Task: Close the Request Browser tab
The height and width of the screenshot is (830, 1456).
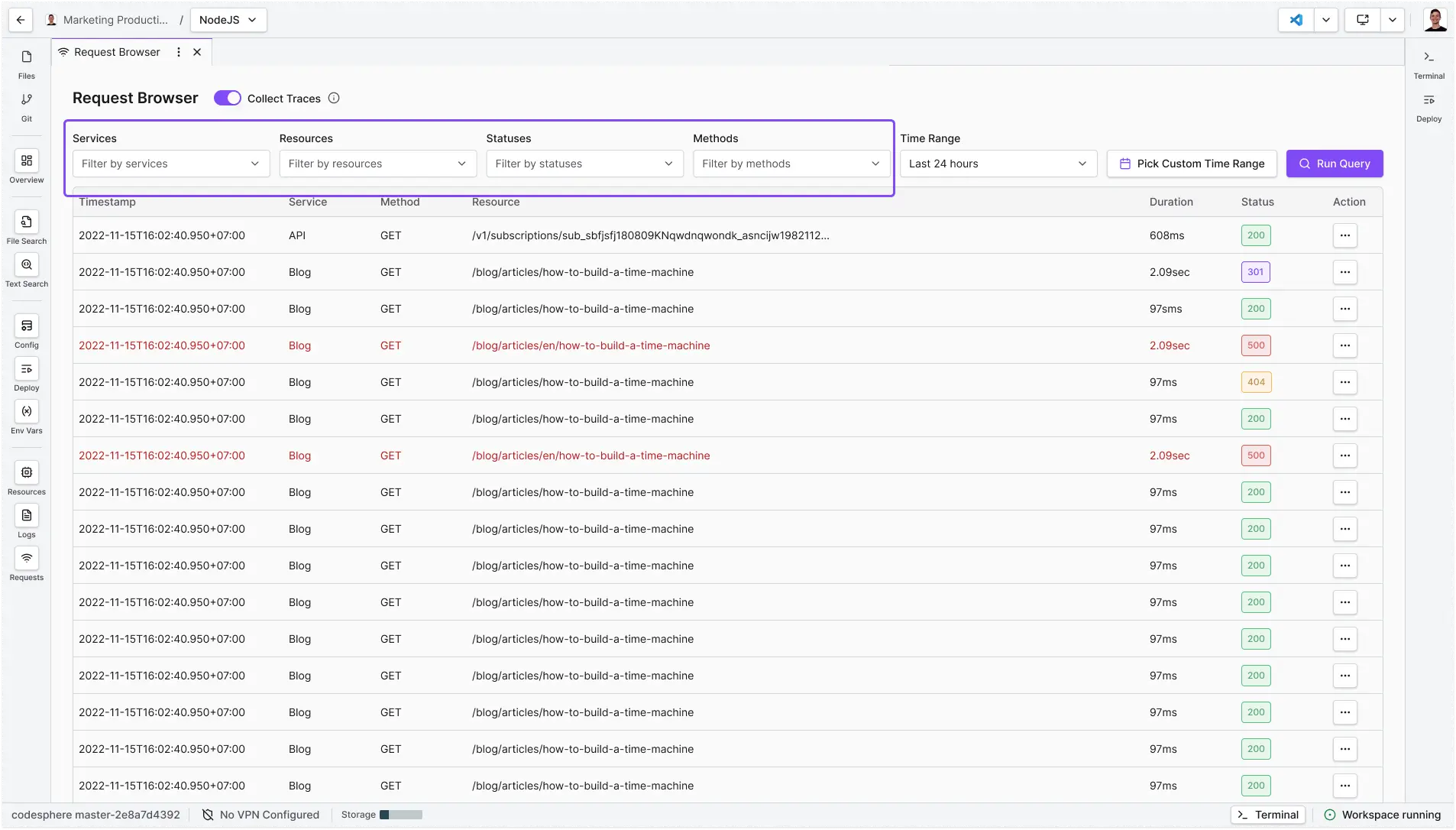Action: [x=197, y=52]
